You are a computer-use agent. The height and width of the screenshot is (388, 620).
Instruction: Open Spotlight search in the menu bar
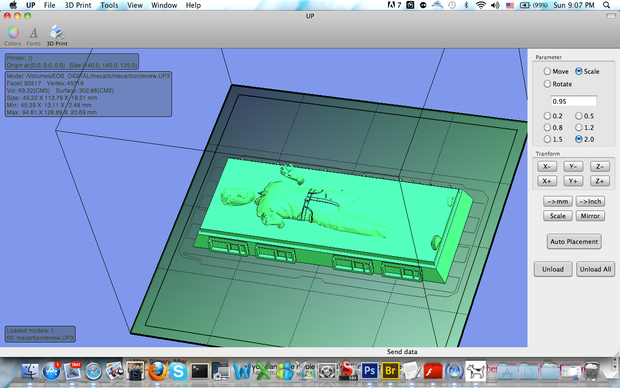pyautogui.click(x=607, y=5)
